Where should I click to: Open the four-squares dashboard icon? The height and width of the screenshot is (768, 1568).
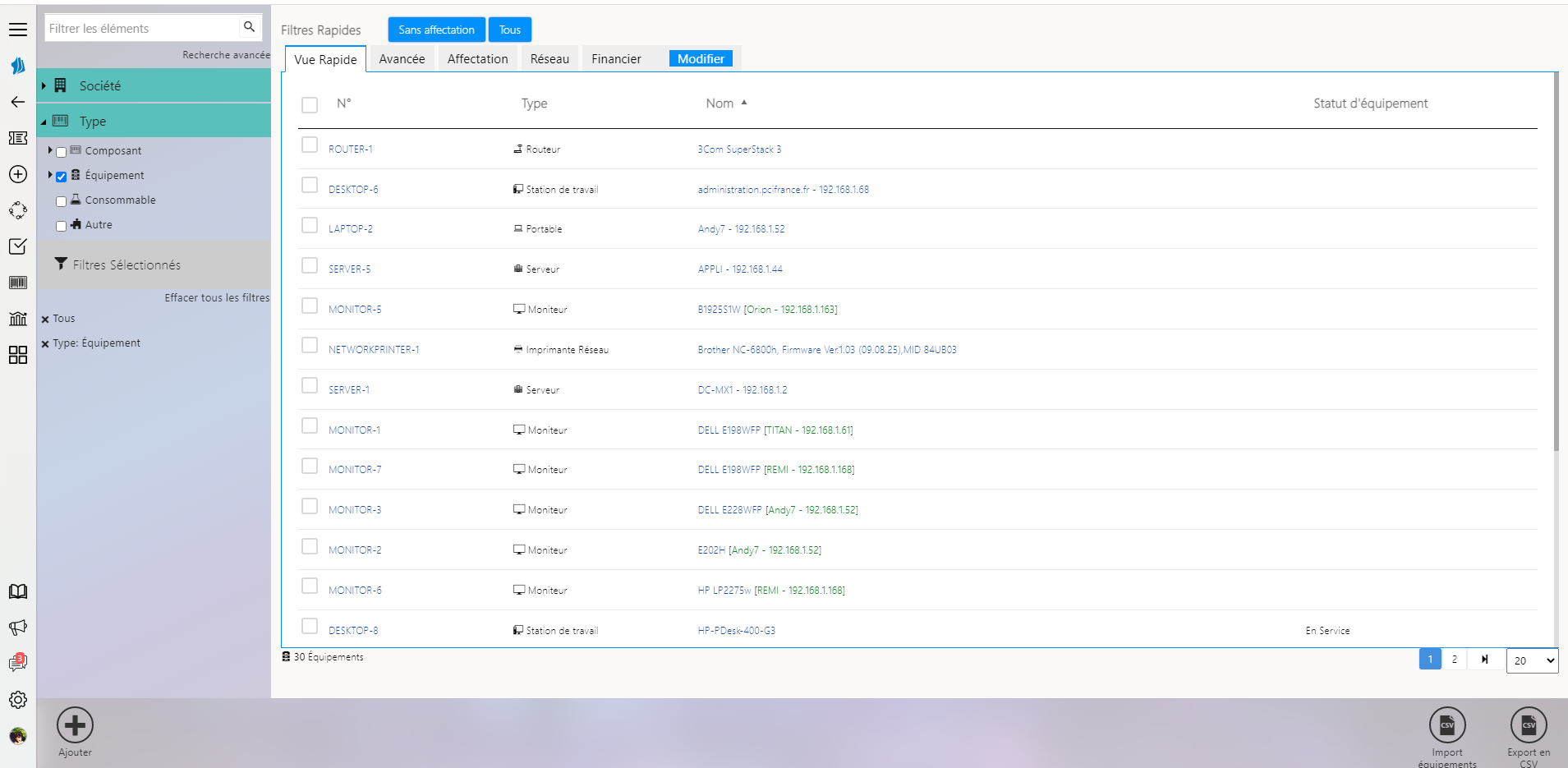click(18, 355)
